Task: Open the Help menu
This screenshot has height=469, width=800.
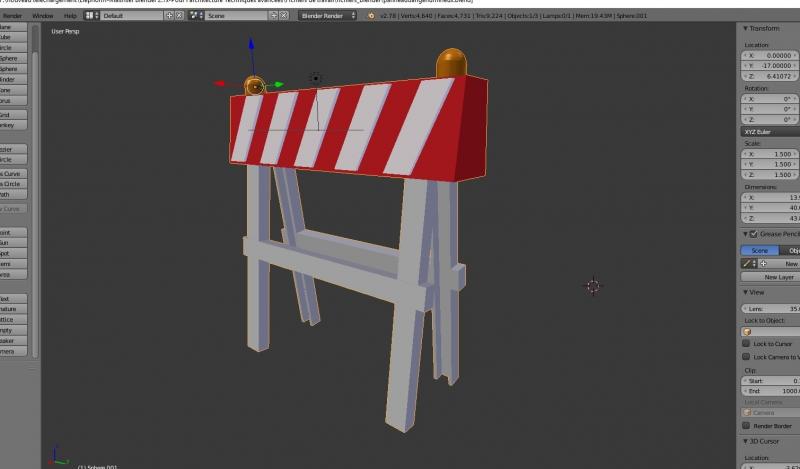Action: coord(70,16)
